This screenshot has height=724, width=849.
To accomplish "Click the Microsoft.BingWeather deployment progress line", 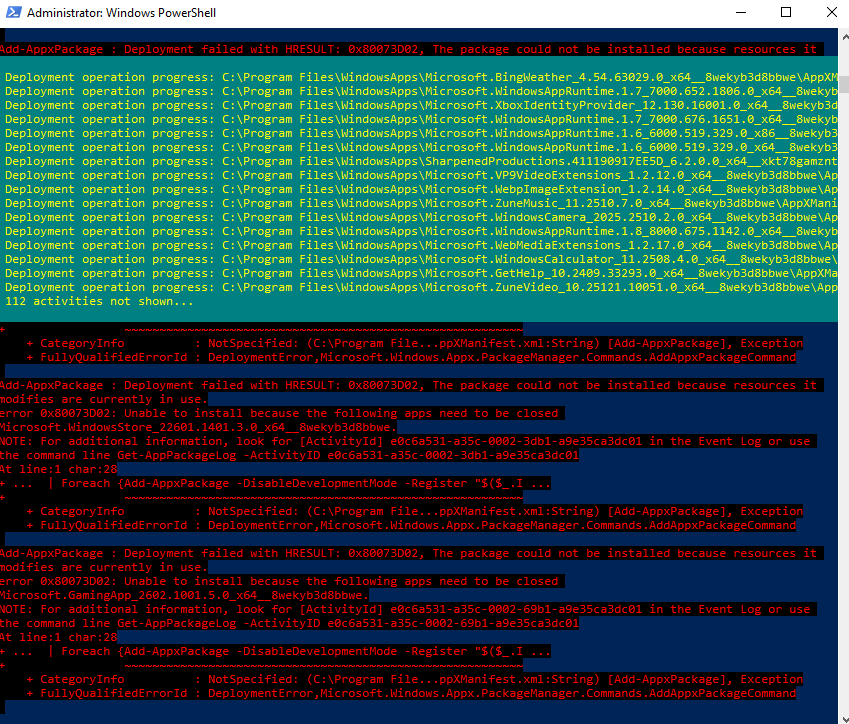I will [421, 77].
